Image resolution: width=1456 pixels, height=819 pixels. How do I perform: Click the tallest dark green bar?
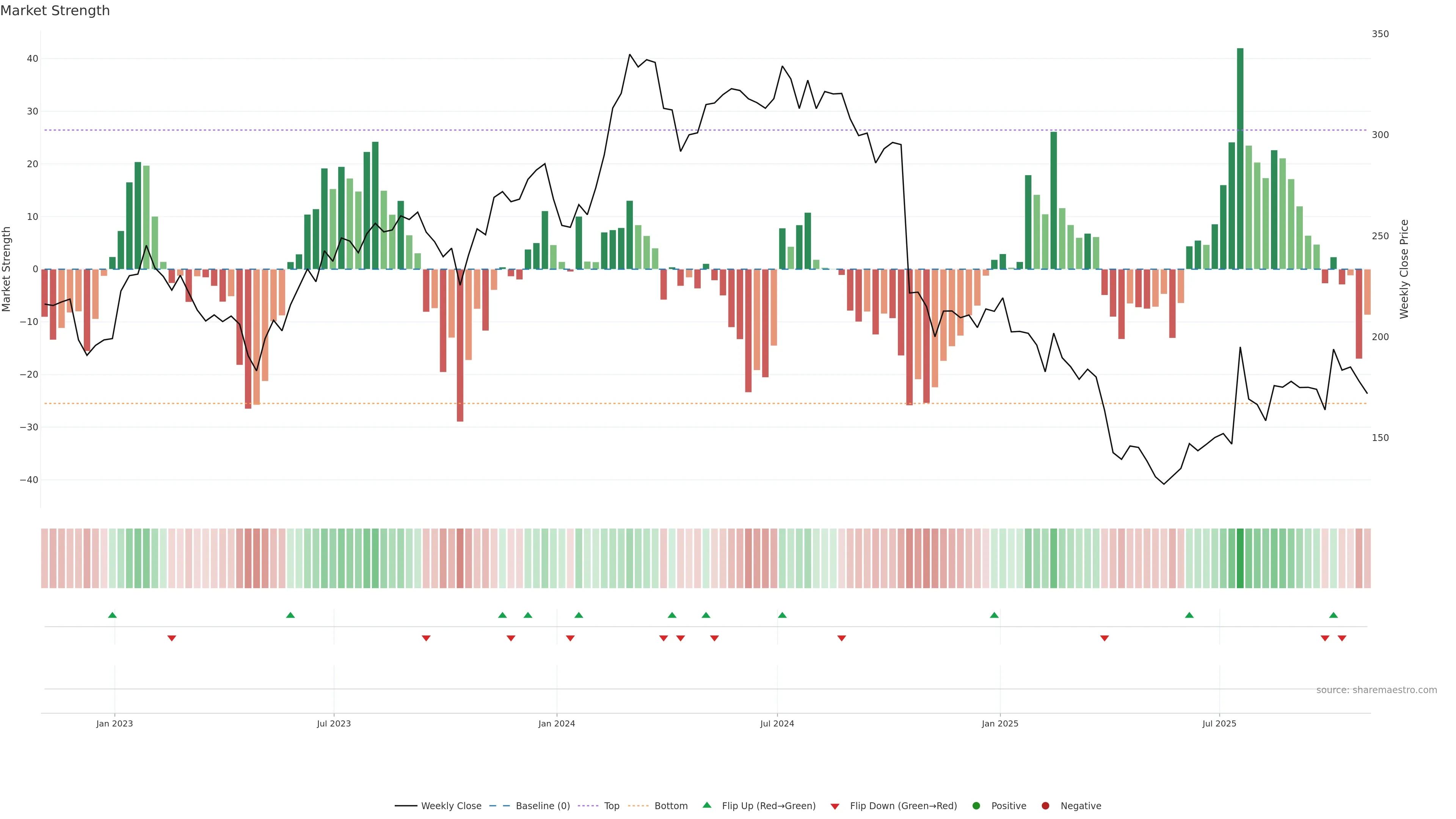tap(1240, 158)
